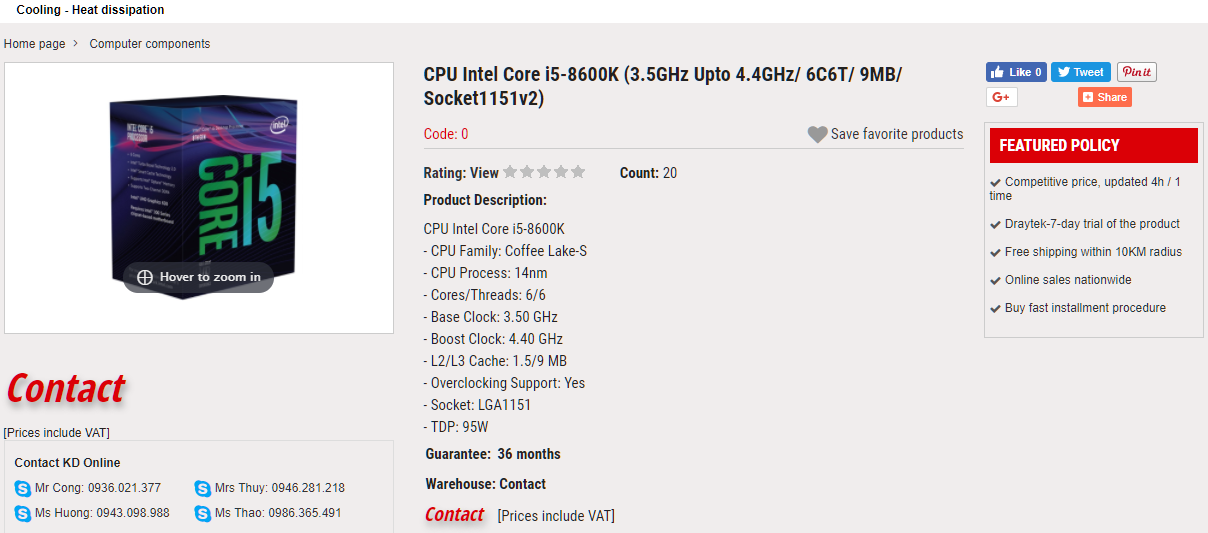Click Skype icon beside Ms Huong
The height and width of the screenshot is (533, 1208).
tap(22, 513)
